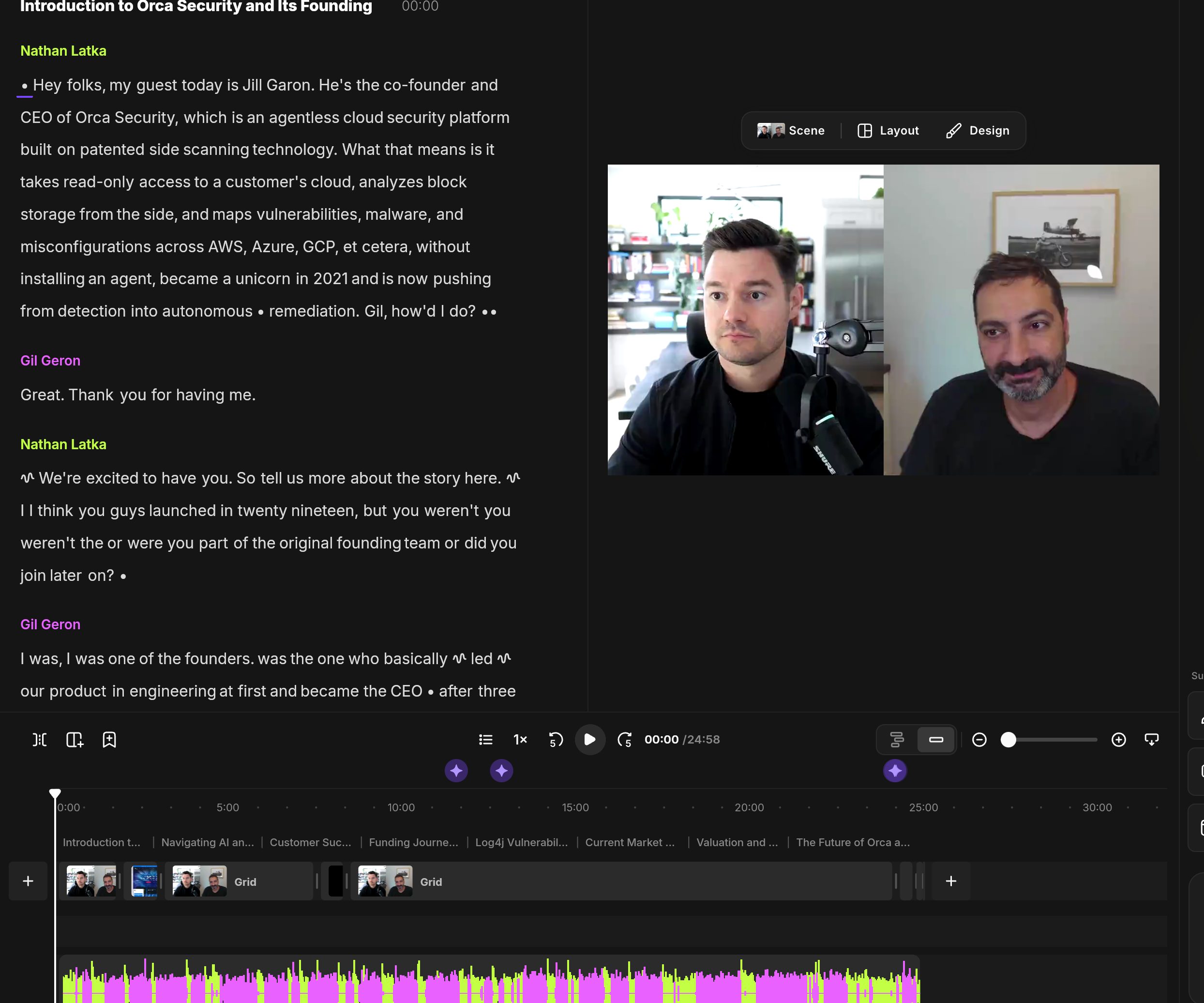Image resolution: width=1204 pixels, height=1003 pixels.
Task: Click the video preview canvas
Action: [883, 320]
